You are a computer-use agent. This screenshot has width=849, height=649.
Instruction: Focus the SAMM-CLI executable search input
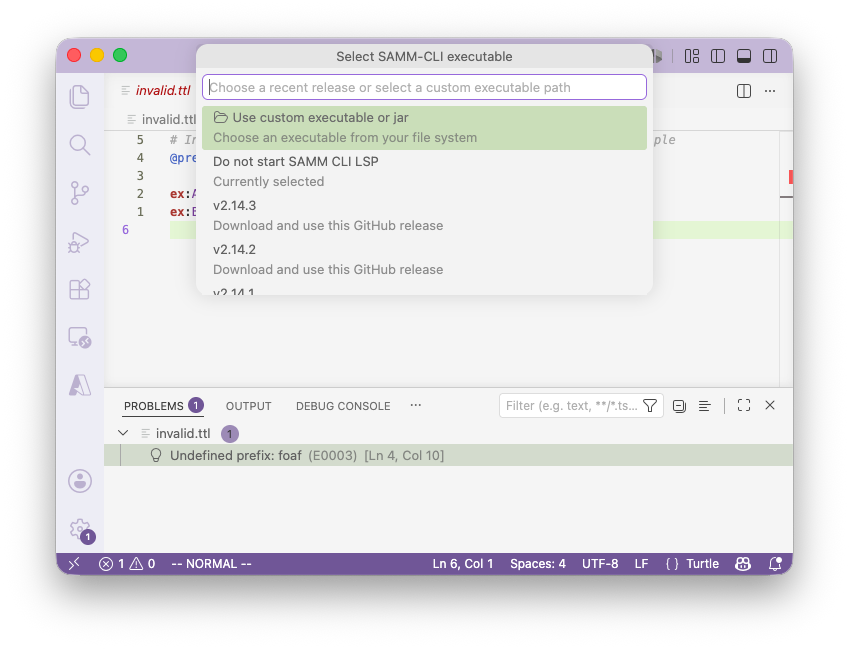(x=424, y=87)
